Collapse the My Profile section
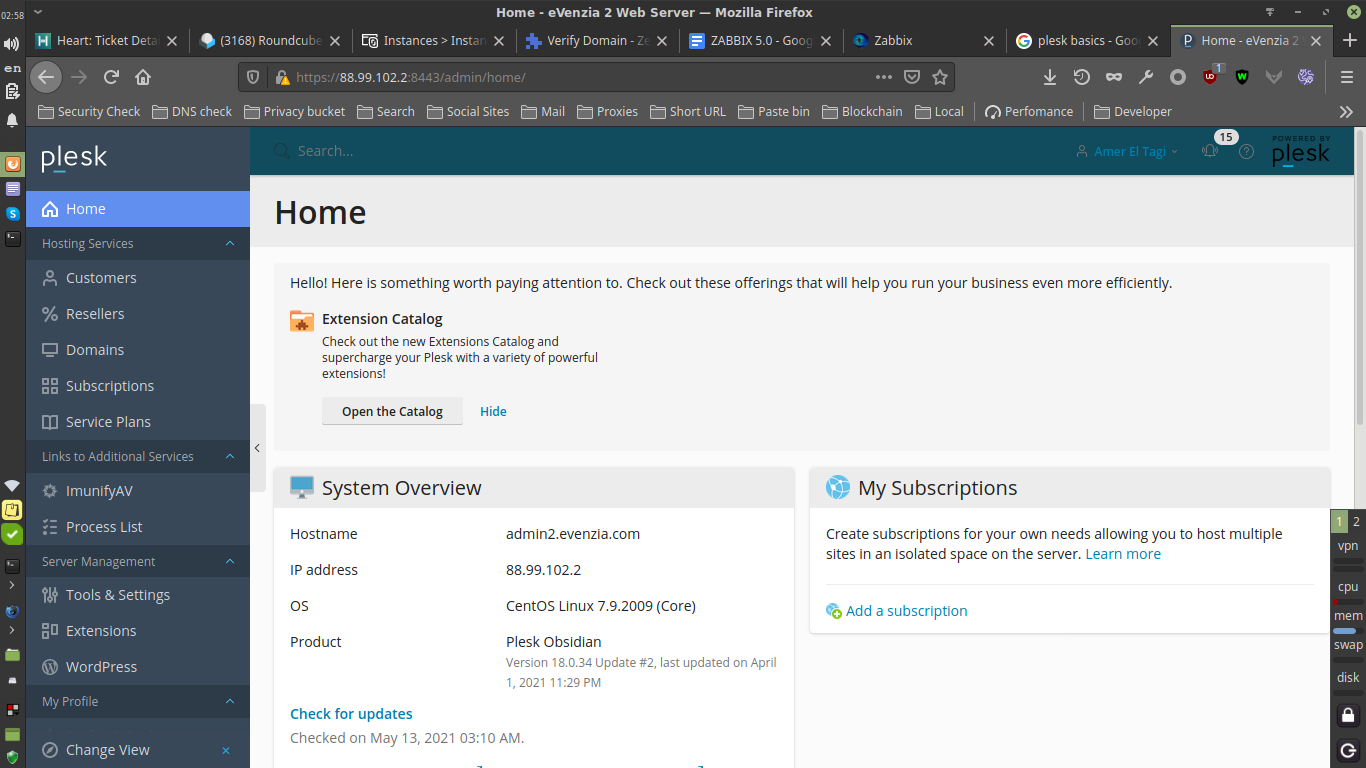The width and height of the screenshot is (1366, 768). tap(230, 701)
